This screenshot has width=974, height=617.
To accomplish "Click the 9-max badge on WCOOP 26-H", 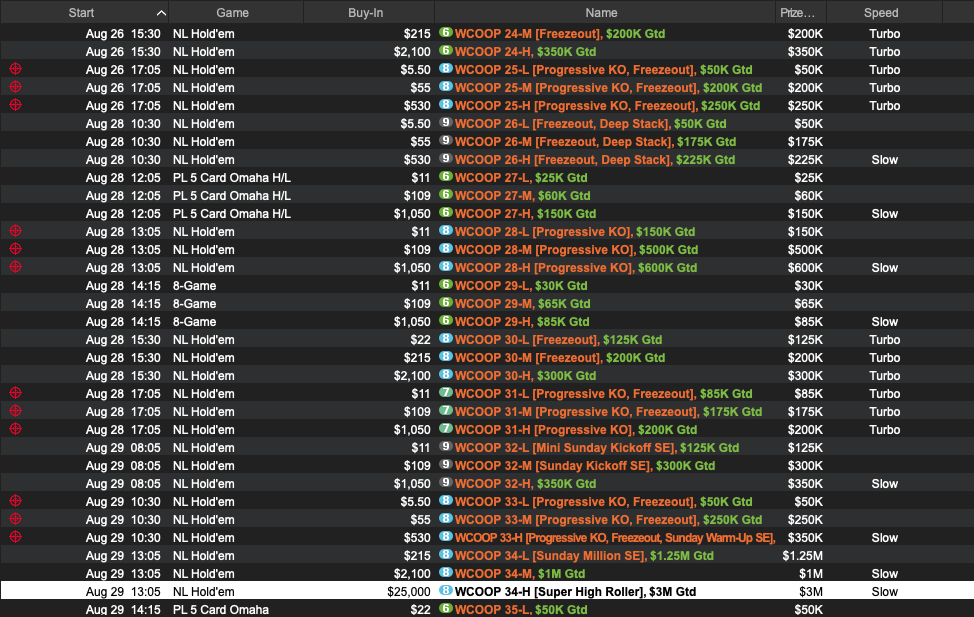I will point(445,158).
